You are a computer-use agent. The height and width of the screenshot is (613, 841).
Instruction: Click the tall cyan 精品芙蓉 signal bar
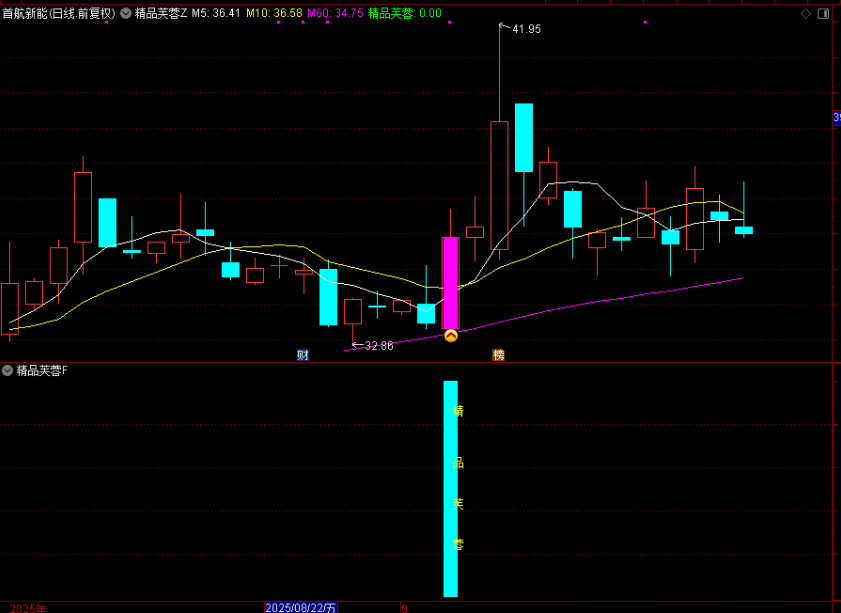click(451, 488)
